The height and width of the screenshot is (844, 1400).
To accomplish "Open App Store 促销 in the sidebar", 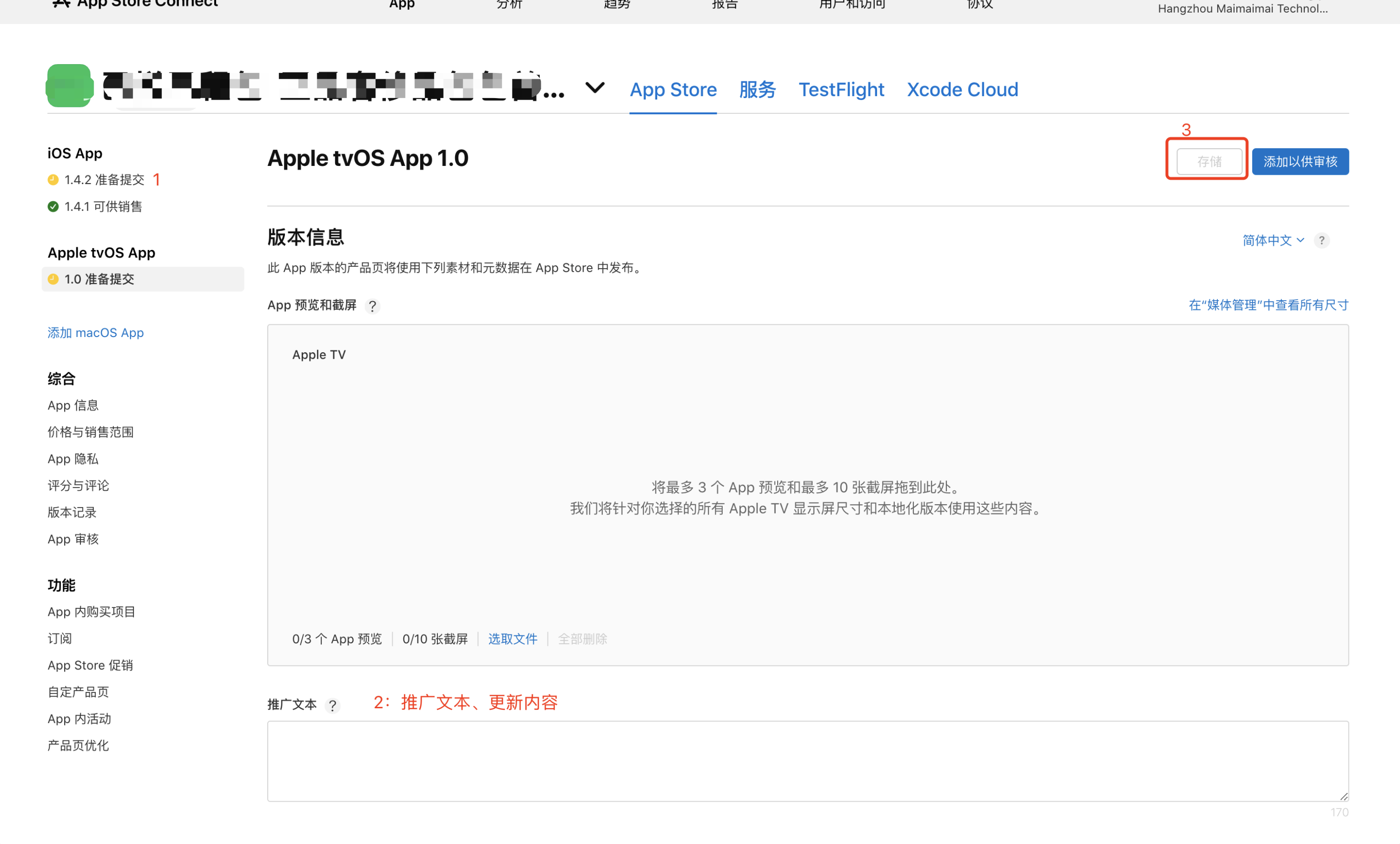I will pyautogui.click(x=90, y=665).
